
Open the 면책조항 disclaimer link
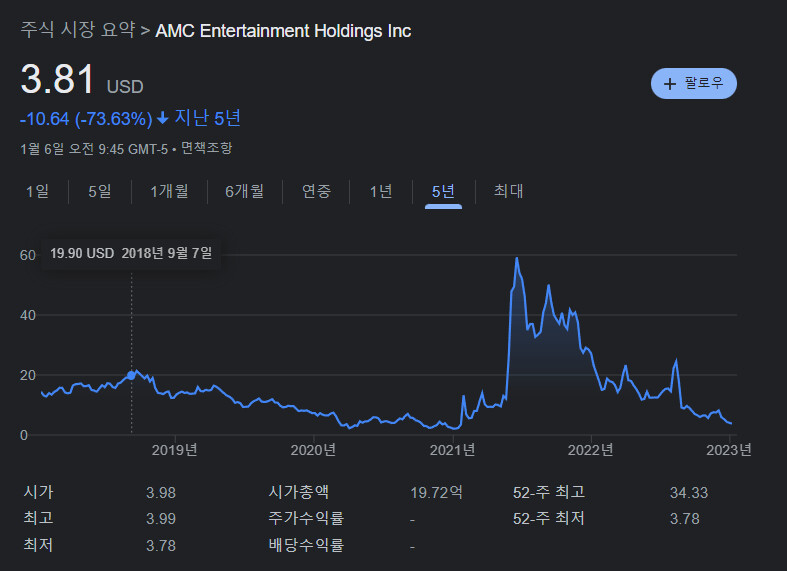(x=206, y=148)
